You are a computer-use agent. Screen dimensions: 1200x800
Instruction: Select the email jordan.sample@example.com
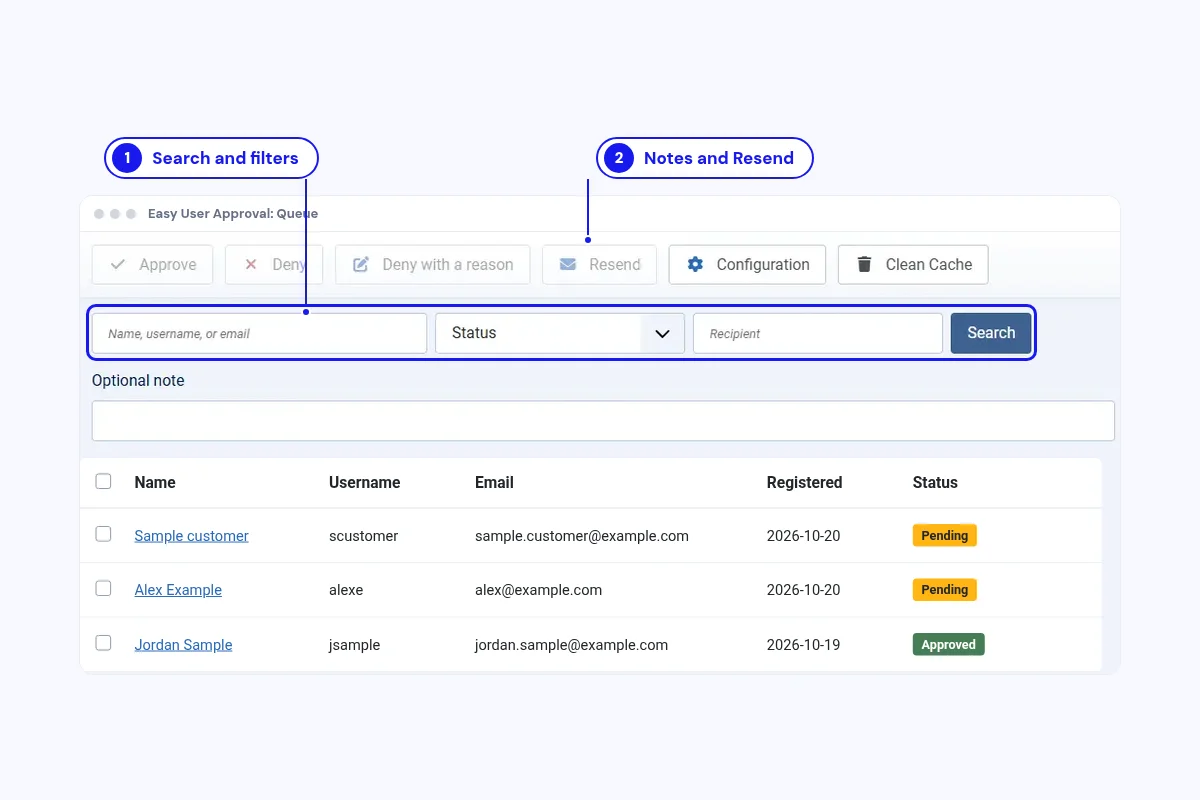[x=571, y=645]
